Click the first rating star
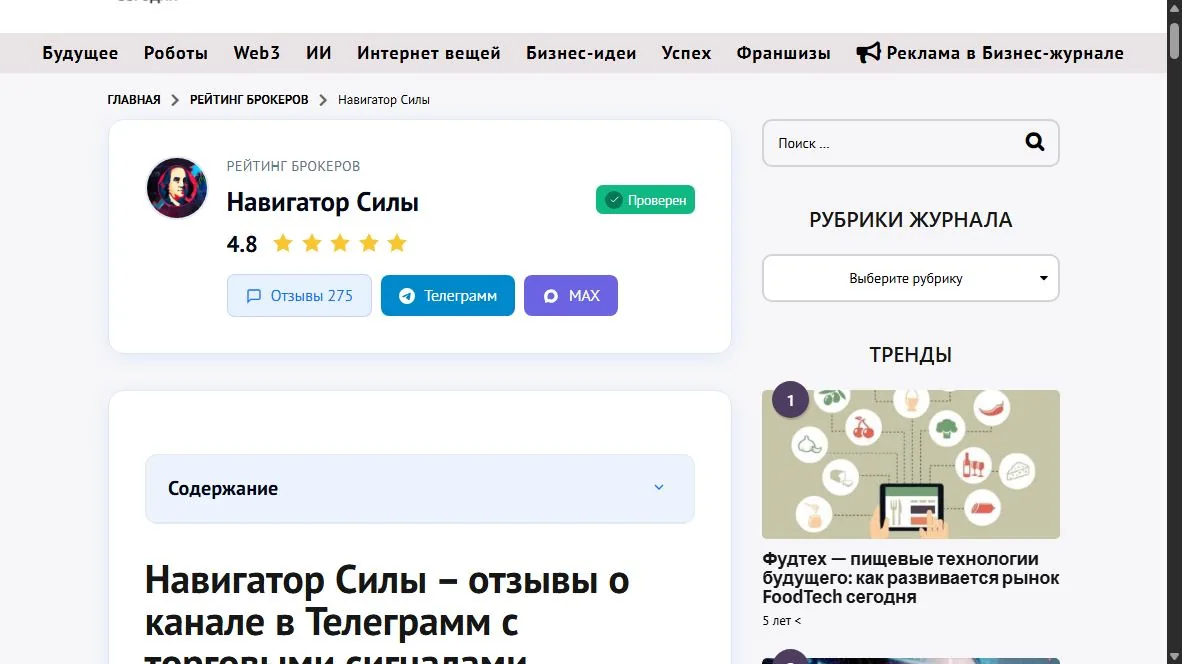The height and width of the screenshot is (664, 1182). pos(283,243)
